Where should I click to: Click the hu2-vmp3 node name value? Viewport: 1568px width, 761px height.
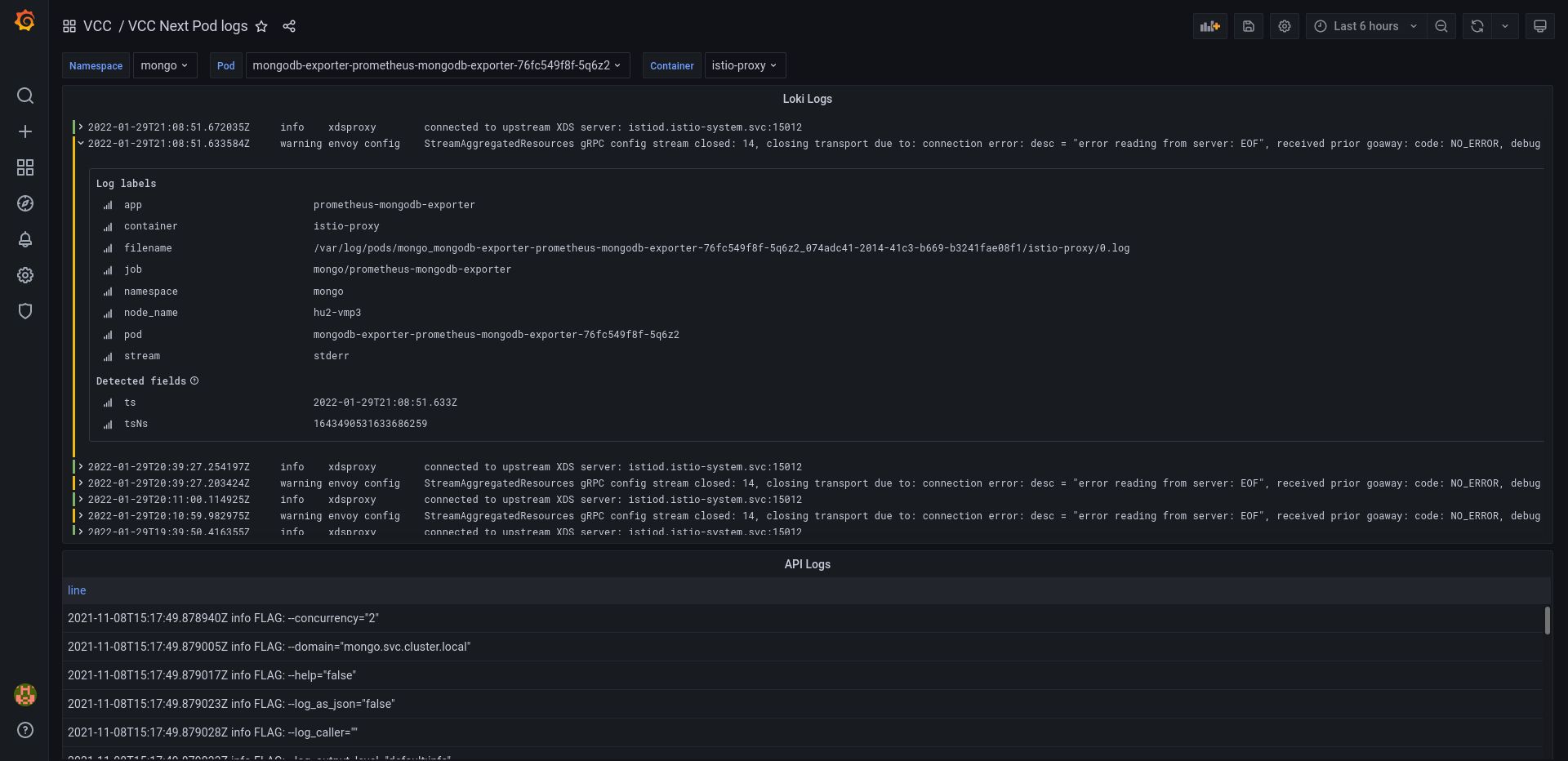337,313
